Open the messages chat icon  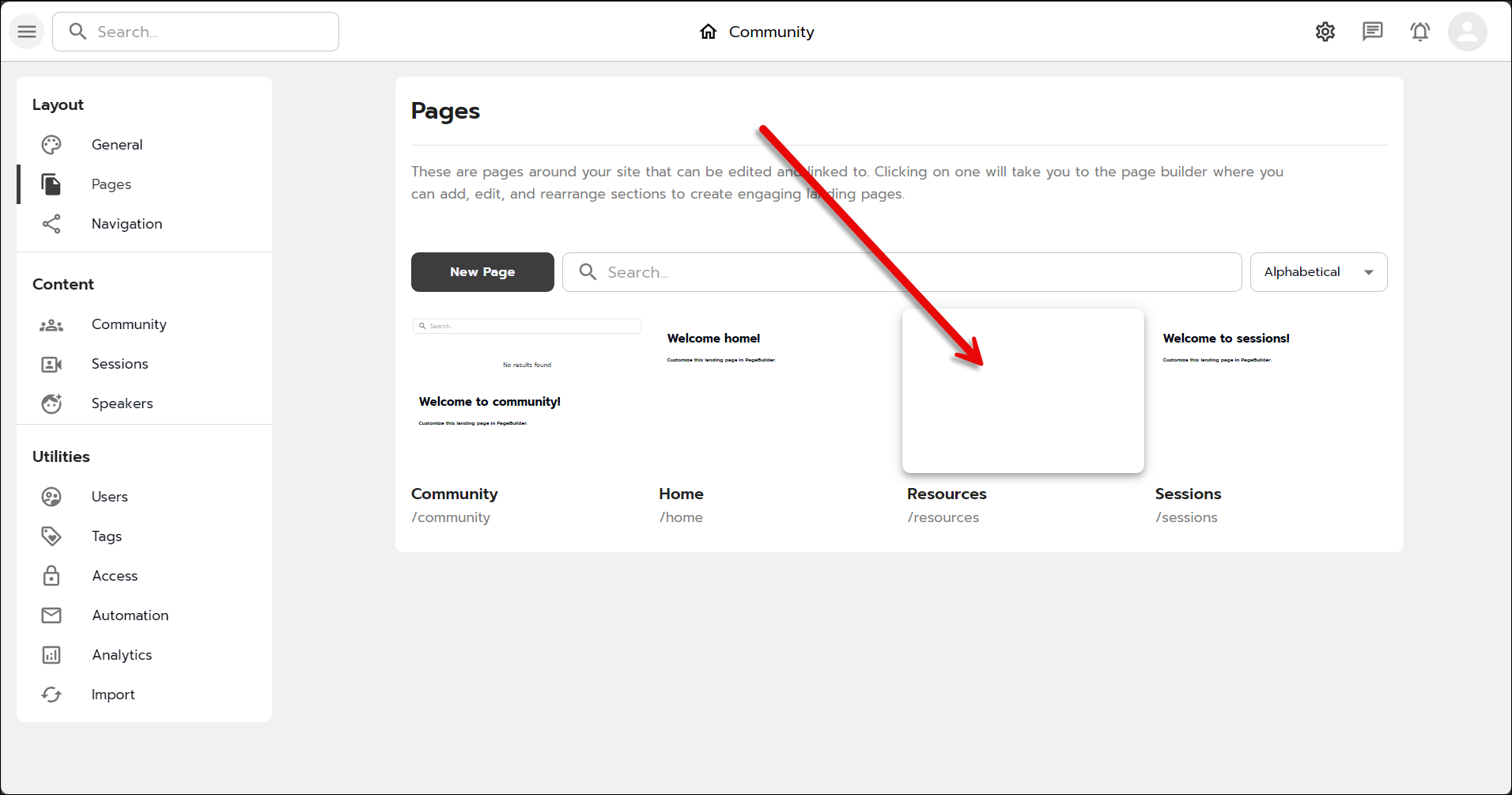coord(1372,32)
